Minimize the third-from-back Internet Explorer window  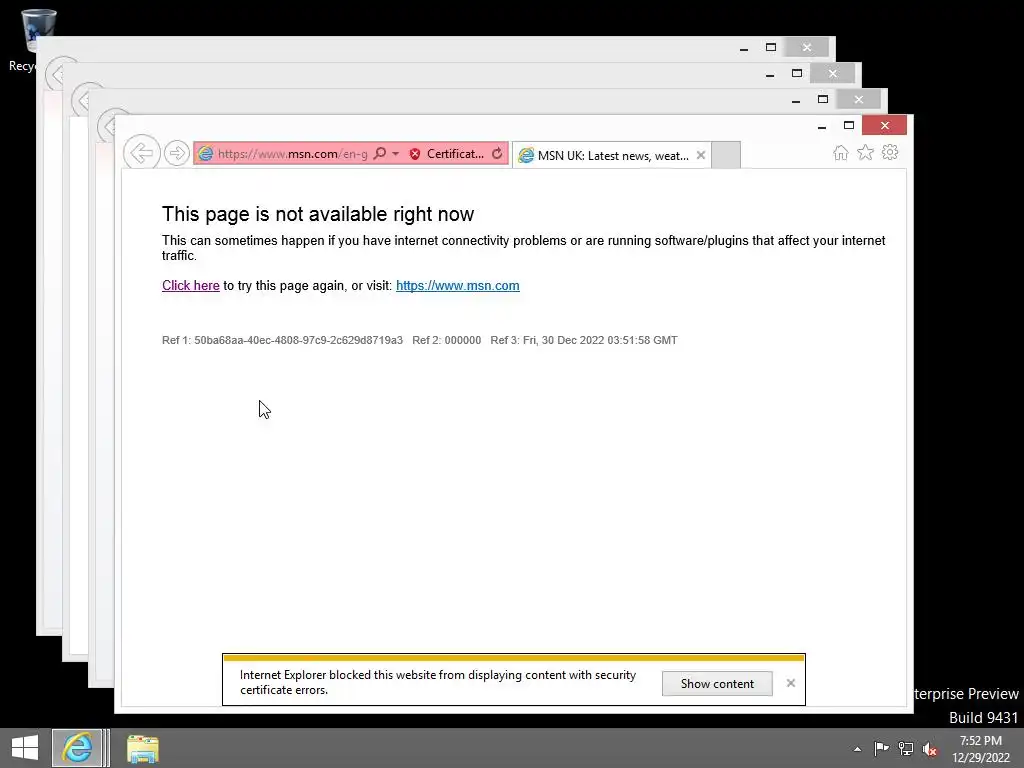(x=795, y=100)
